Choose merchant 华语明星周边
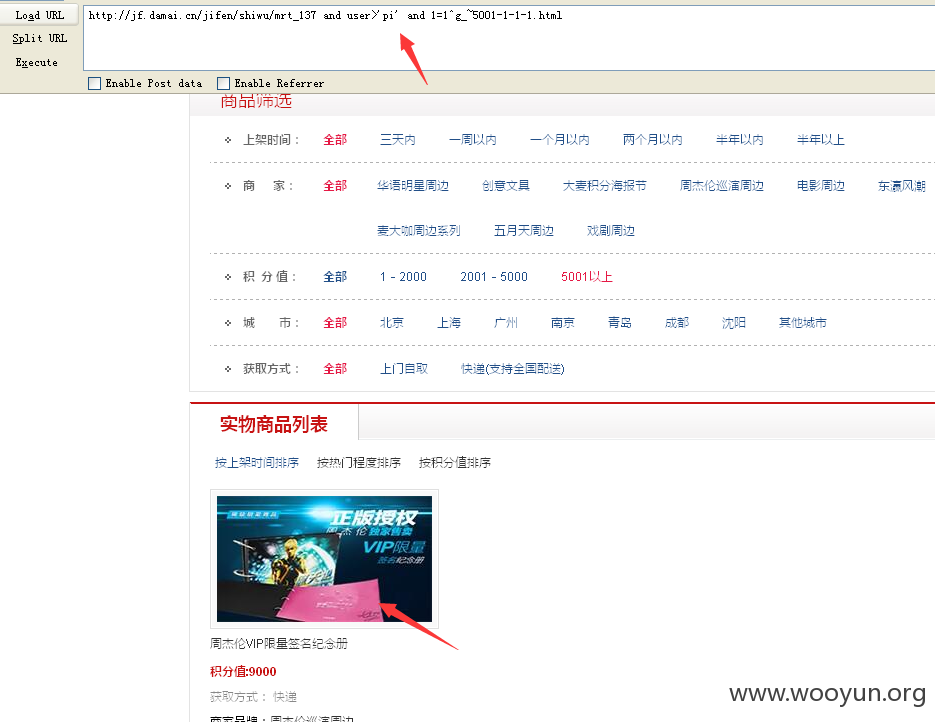 (413, 185)
